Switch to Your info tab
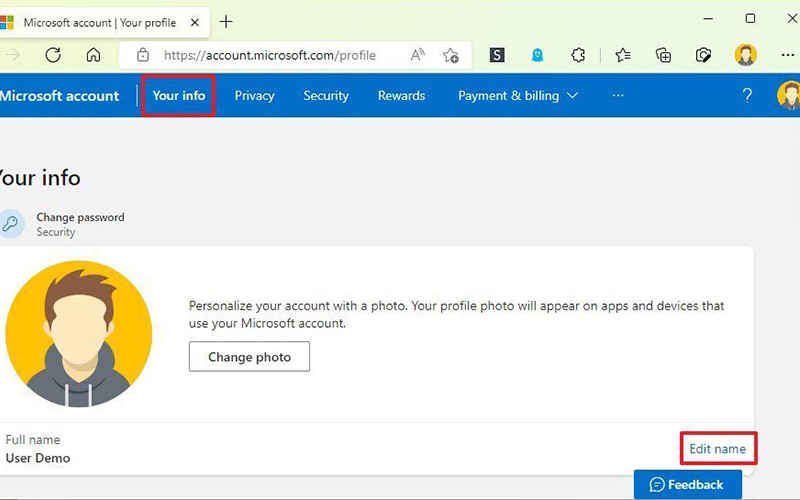The width and height of the screenshot is (800, 500). pos(179,95)
